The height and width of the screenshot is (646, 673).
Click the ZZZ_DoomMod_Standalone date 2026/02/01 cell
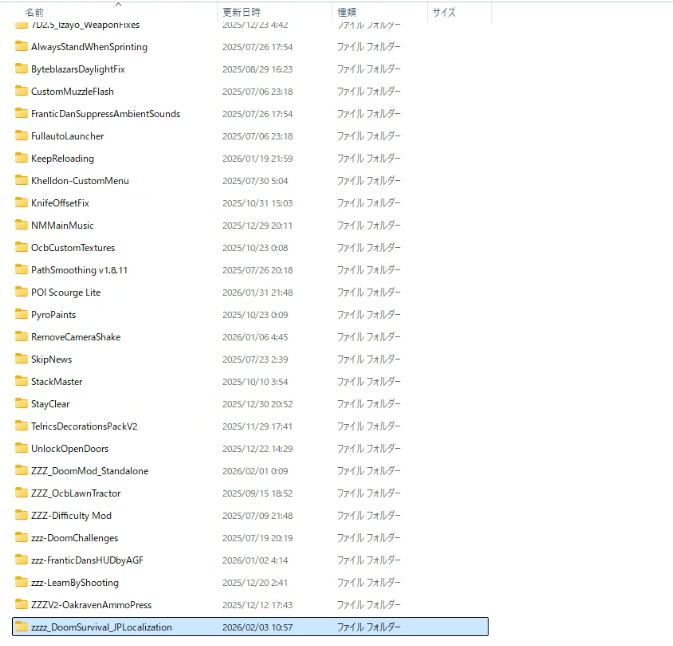coord(256,471)
